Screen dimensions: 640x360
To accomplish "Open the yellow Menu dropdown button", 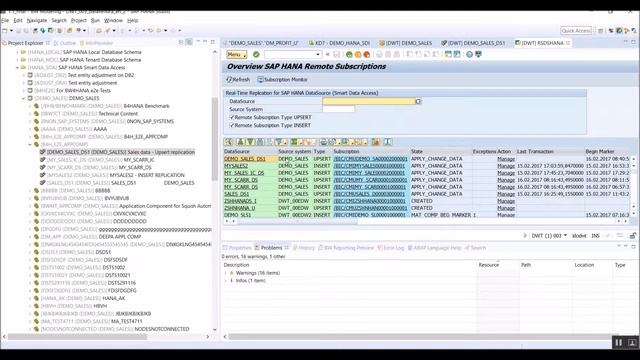I will tap(237, 54).
